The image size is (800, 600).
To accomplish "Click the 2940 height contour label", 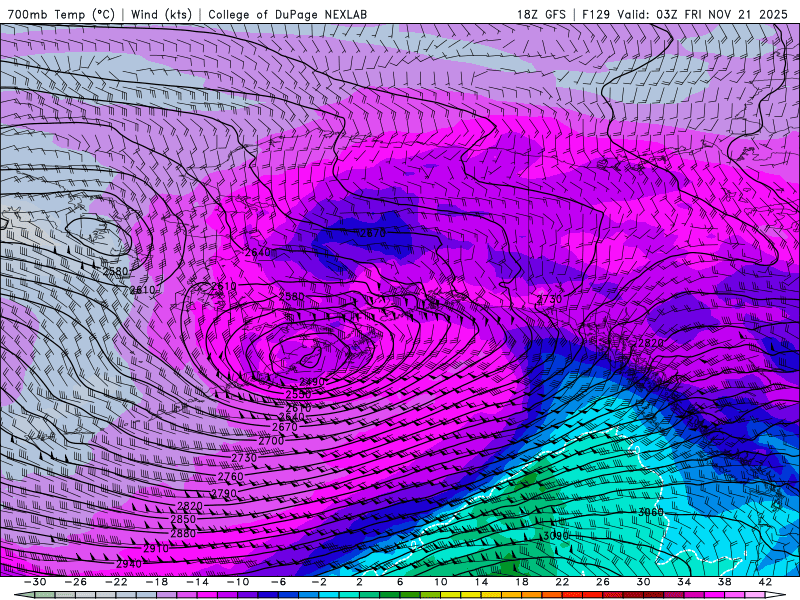I will pos(129,564).
